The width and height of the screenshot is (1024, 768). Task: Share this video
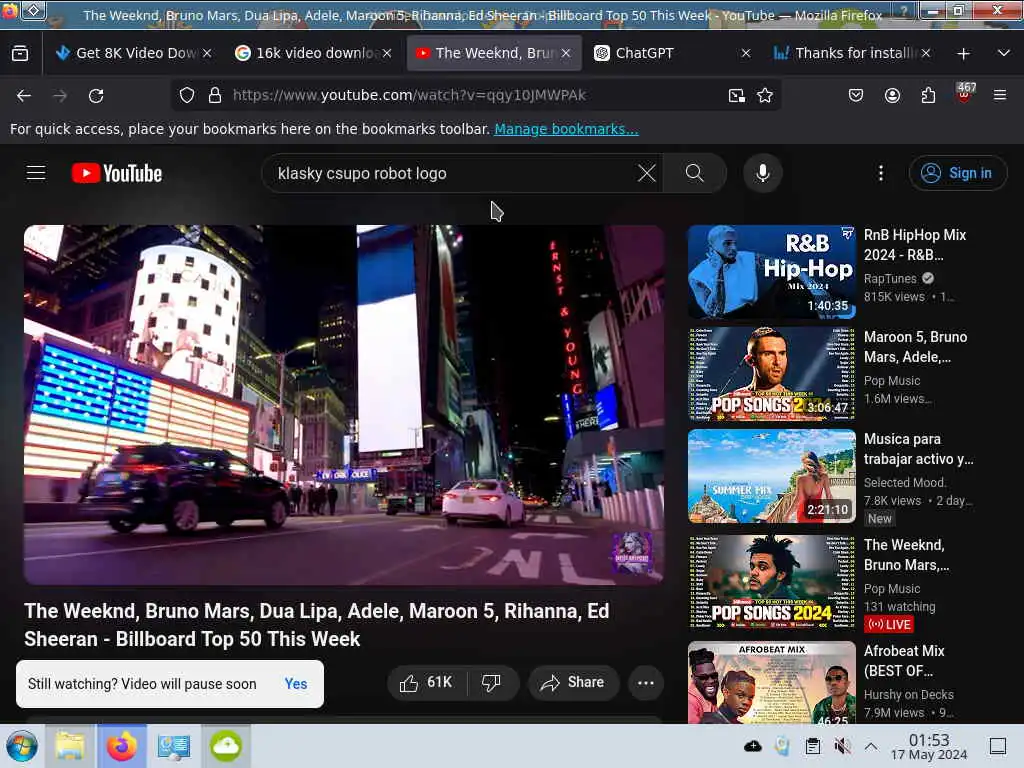click(x=573, y=682)
